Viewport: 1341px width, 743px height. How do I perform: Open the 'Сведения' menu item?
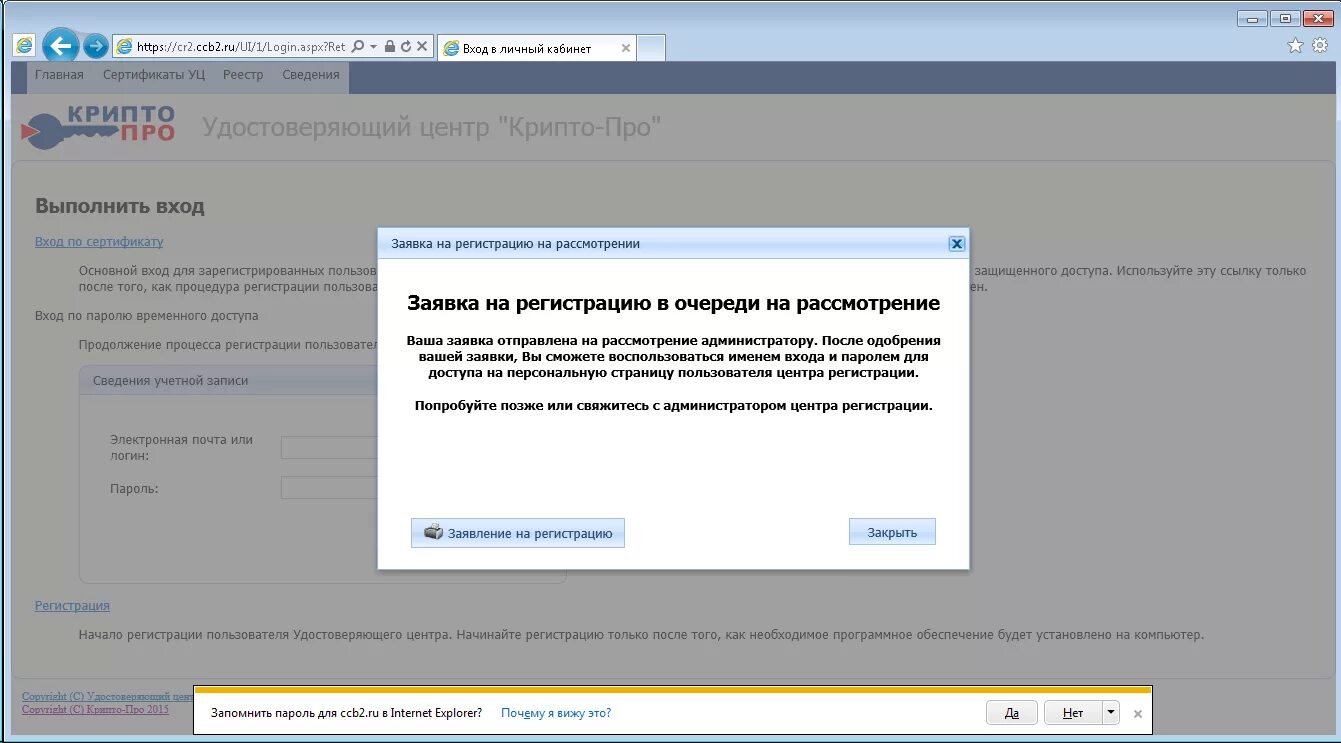tap(311, 75)
